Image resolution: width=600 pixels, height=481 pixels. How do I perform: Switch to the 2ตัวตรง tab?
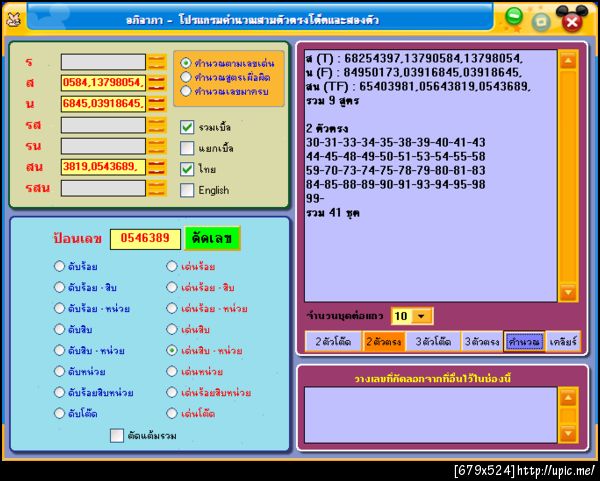coord(383,341)
